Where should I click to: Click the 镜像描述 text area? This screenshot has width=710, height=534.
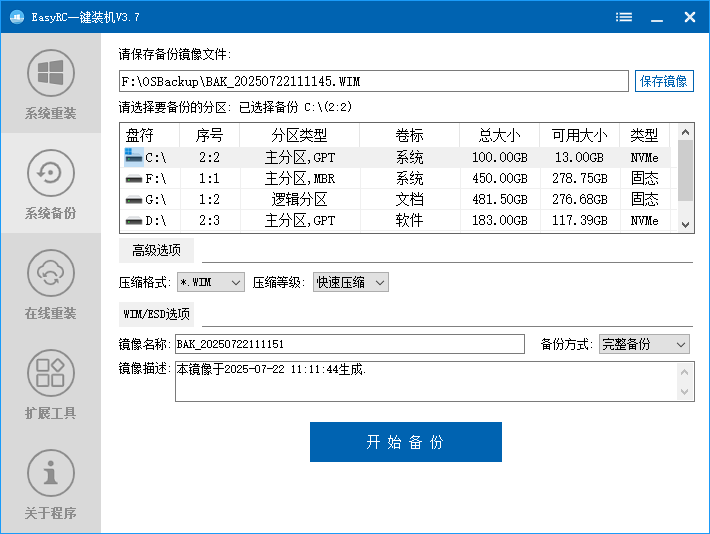coord(426,381)
